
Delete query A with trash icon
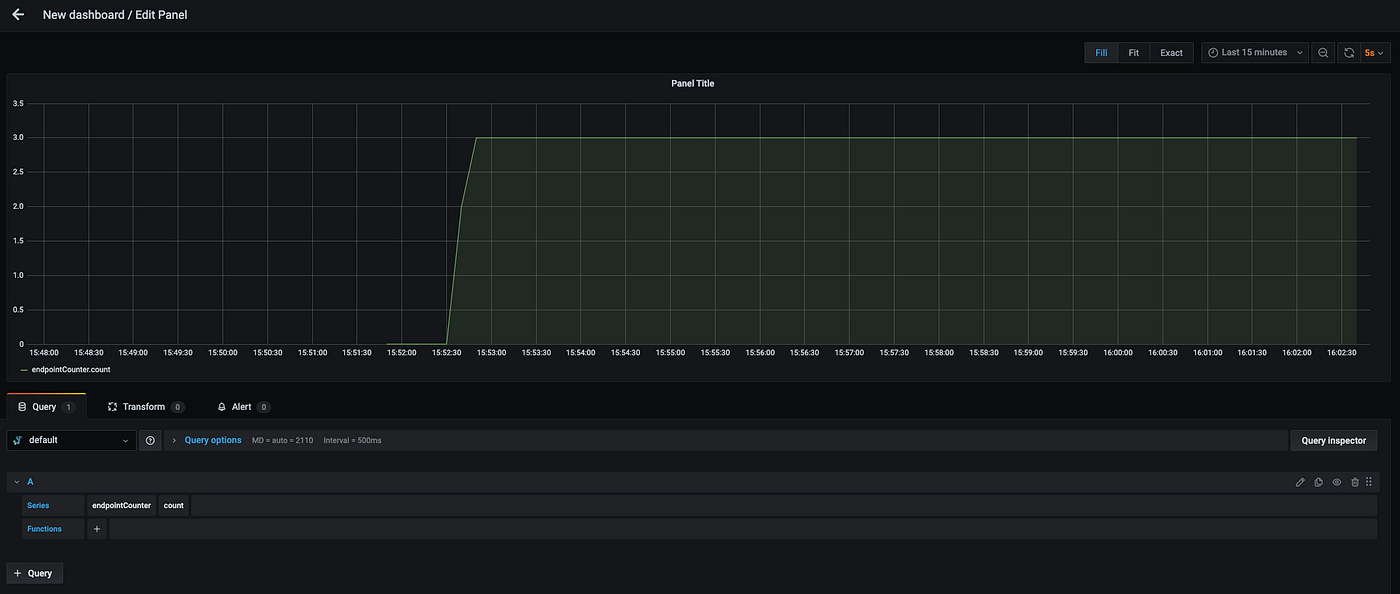click(1354, 482)
